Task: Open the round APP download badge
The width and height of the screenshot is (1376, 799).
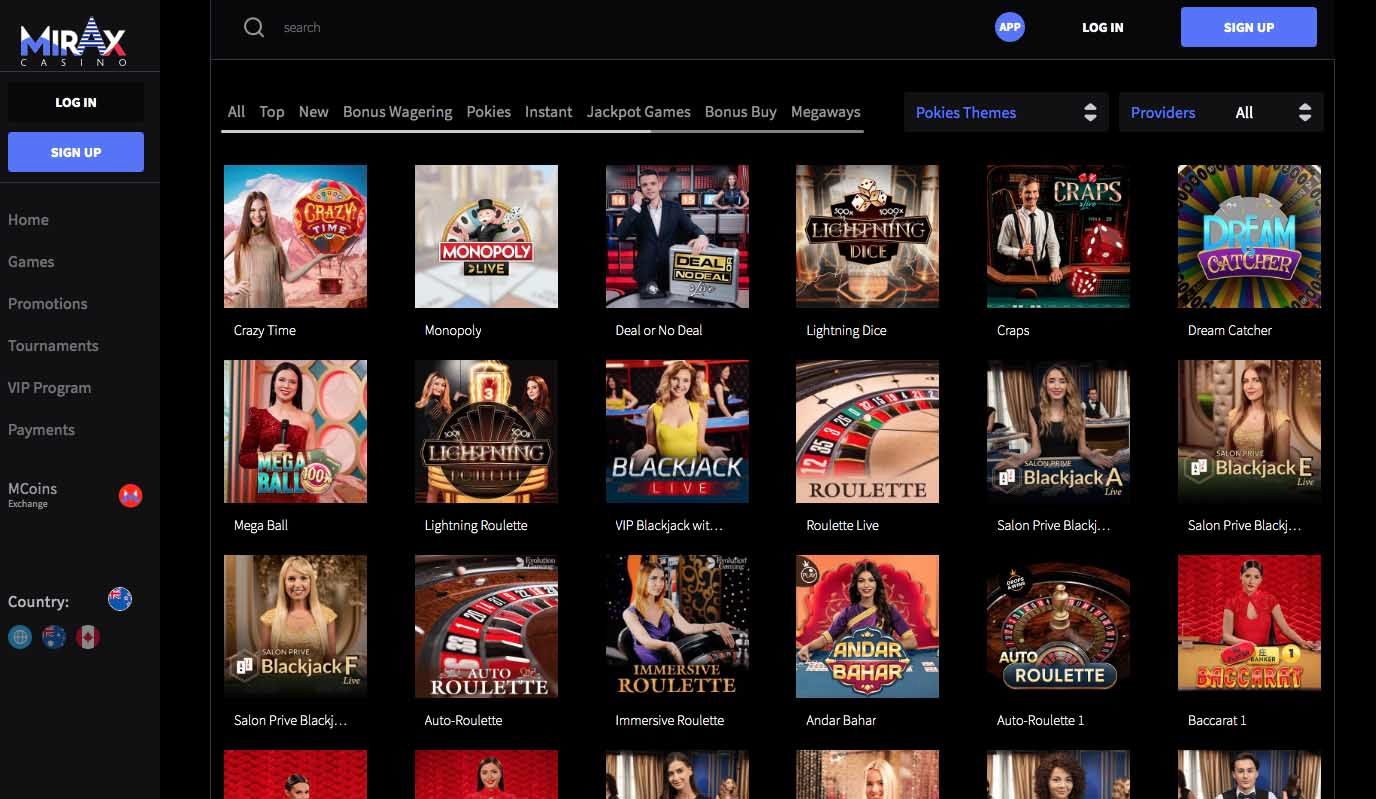Action: (x=1010, y=27)
